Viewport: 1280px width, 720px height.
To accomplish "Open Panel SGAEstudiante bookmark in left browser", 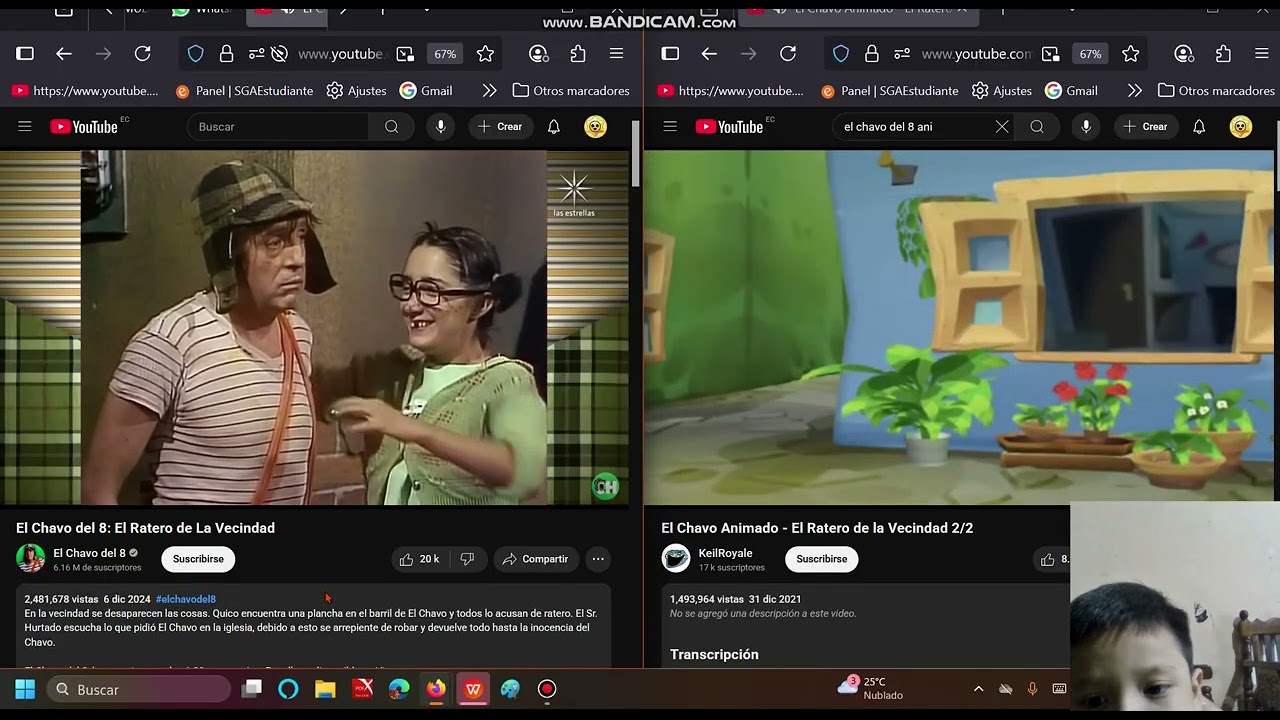I will [244, 91].
